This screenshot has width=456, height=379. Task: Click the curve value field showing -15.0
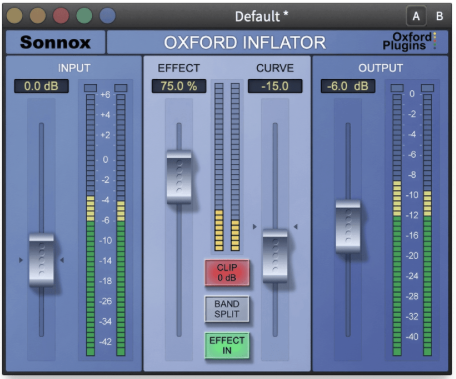[x=275, y=86]
